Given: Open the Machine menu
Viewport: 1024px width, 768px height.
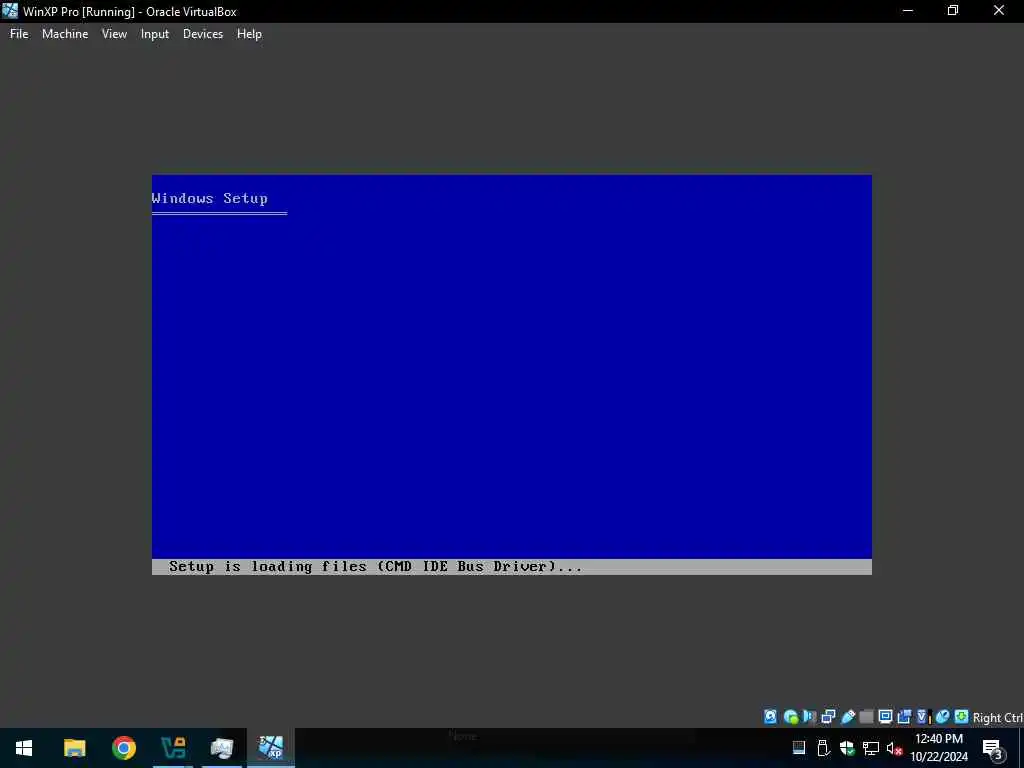Looking at the screenshot, I should (x=65, y=34).
